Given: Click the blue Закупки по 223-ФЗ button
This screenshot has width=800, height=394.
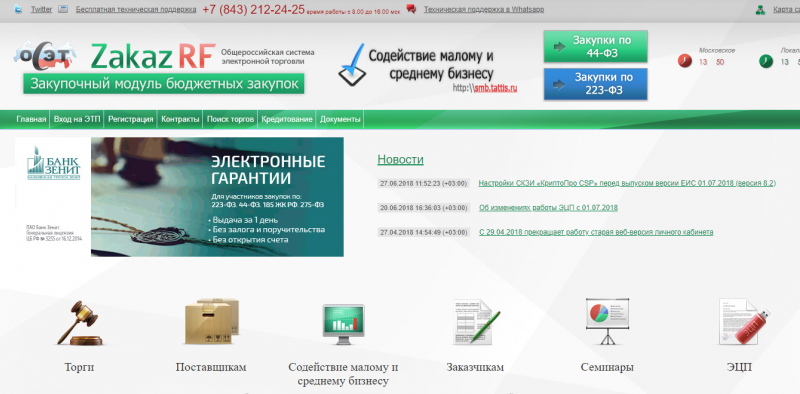Looking at the screenshot, I should (595, 84).
